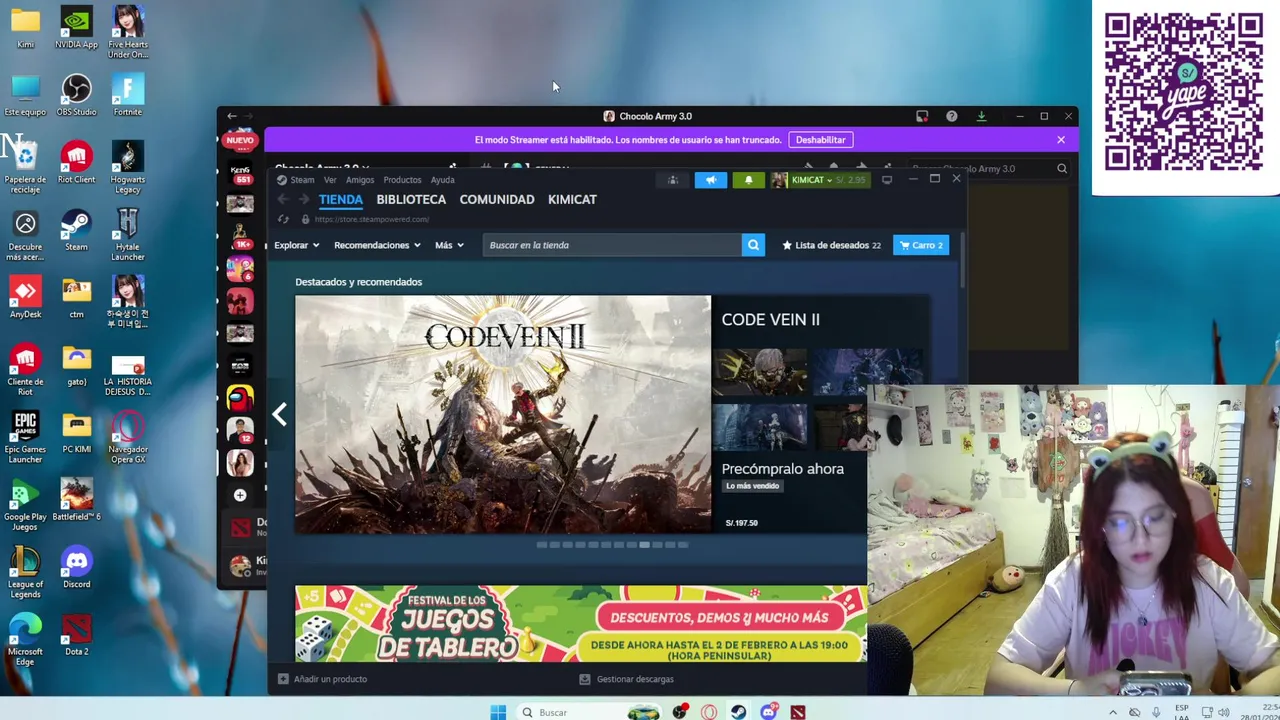Open Discord from the taskbar
This screenshot has width=1280, height=720.
pyautogui.click(x=768, y=712)
